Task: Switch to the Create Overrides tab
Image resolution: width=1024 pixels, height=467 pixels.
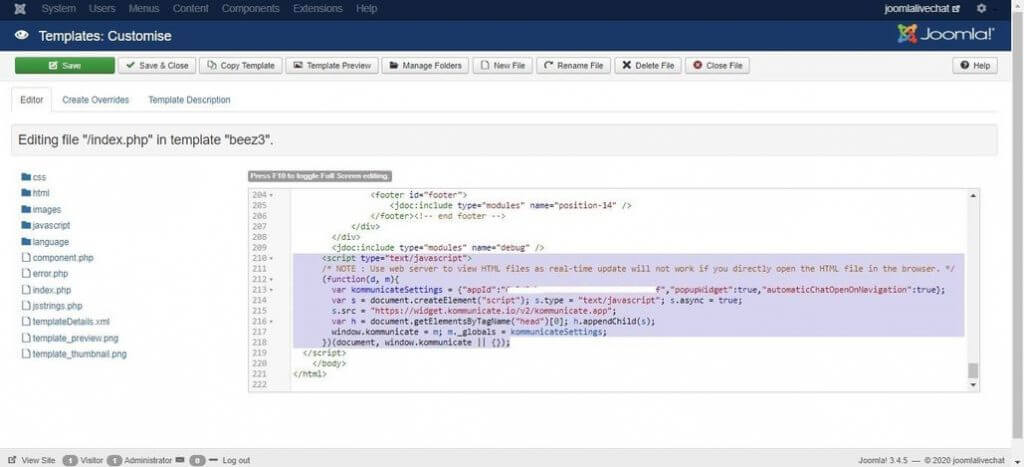Action: pos(95,100)
